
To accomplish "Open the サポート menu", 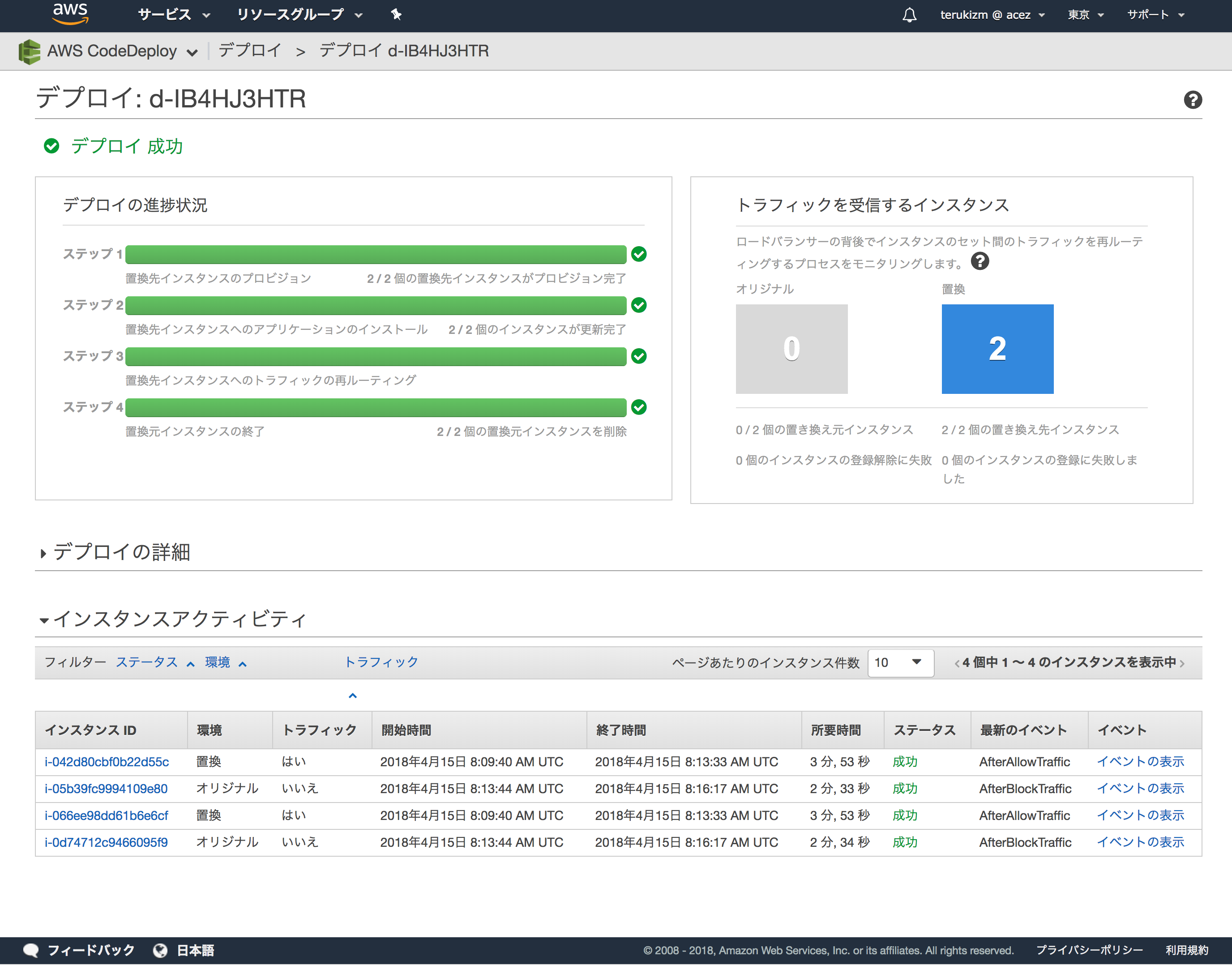I will pos(1155,15).
